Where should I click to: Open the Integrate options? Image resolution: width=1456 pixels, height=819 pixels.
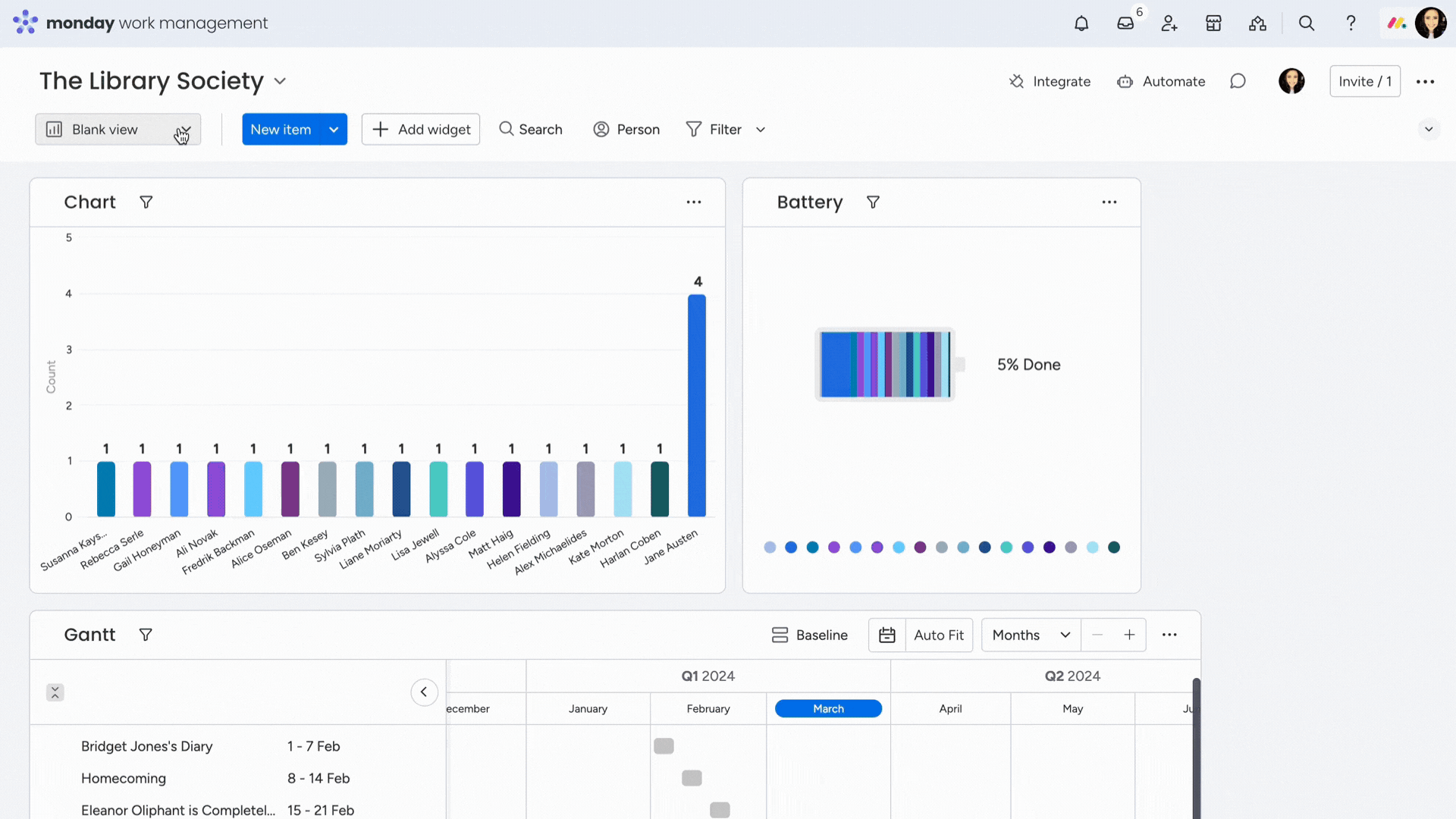[1050, 81]
